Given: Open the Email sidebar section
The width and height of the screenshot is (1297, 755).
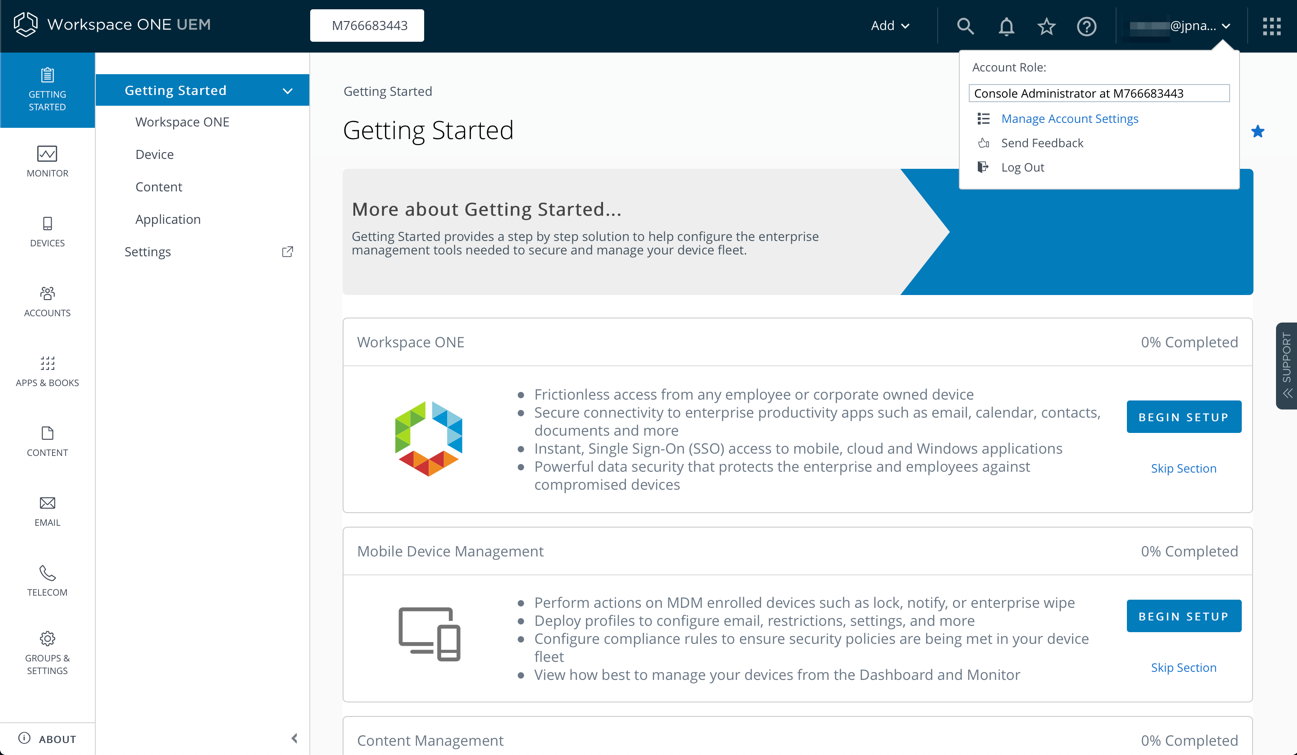Looking at the screenshot, I should point(47,511).
